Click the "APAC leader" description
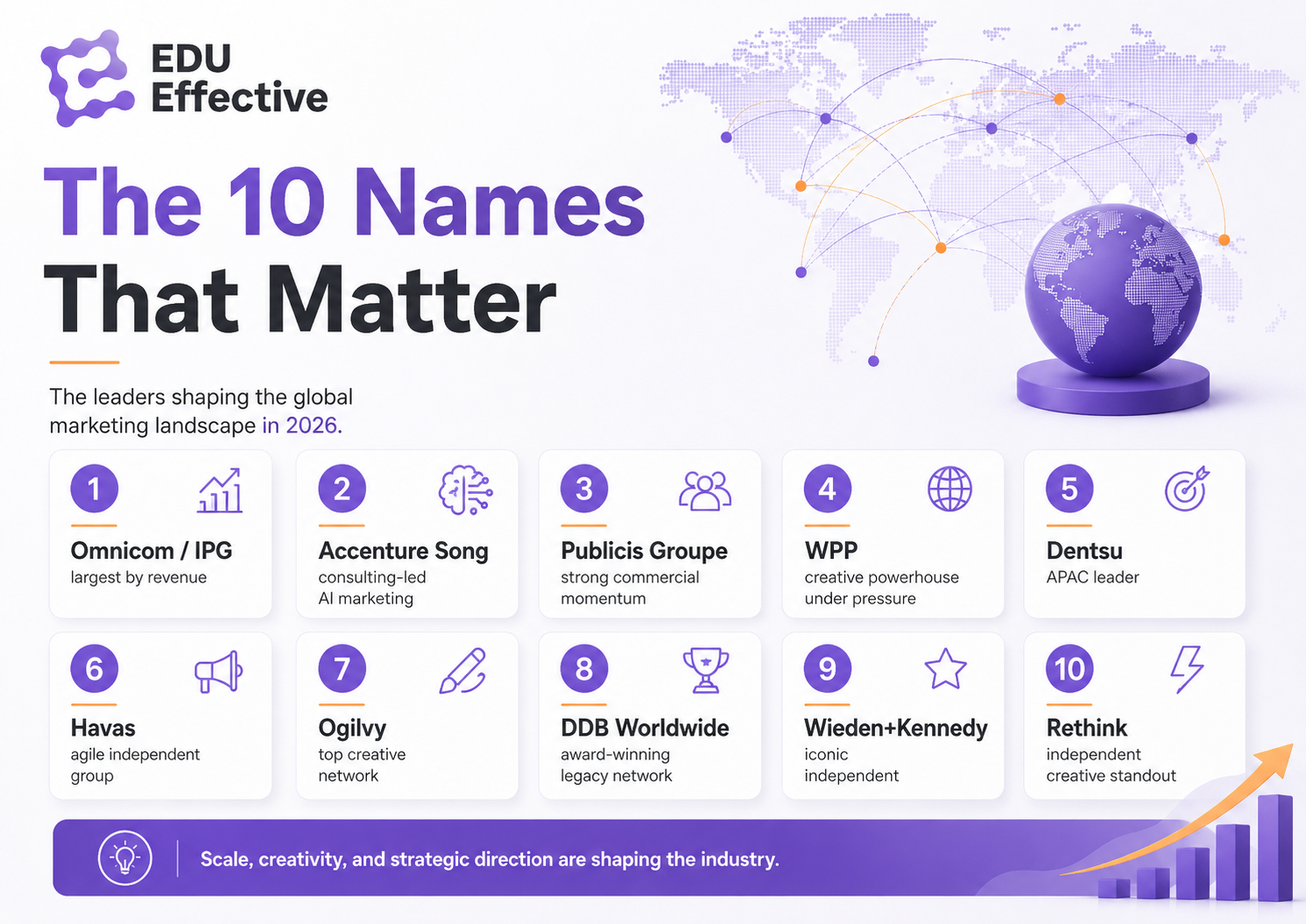1306x924 pixels. click(x=1092, y=577)
